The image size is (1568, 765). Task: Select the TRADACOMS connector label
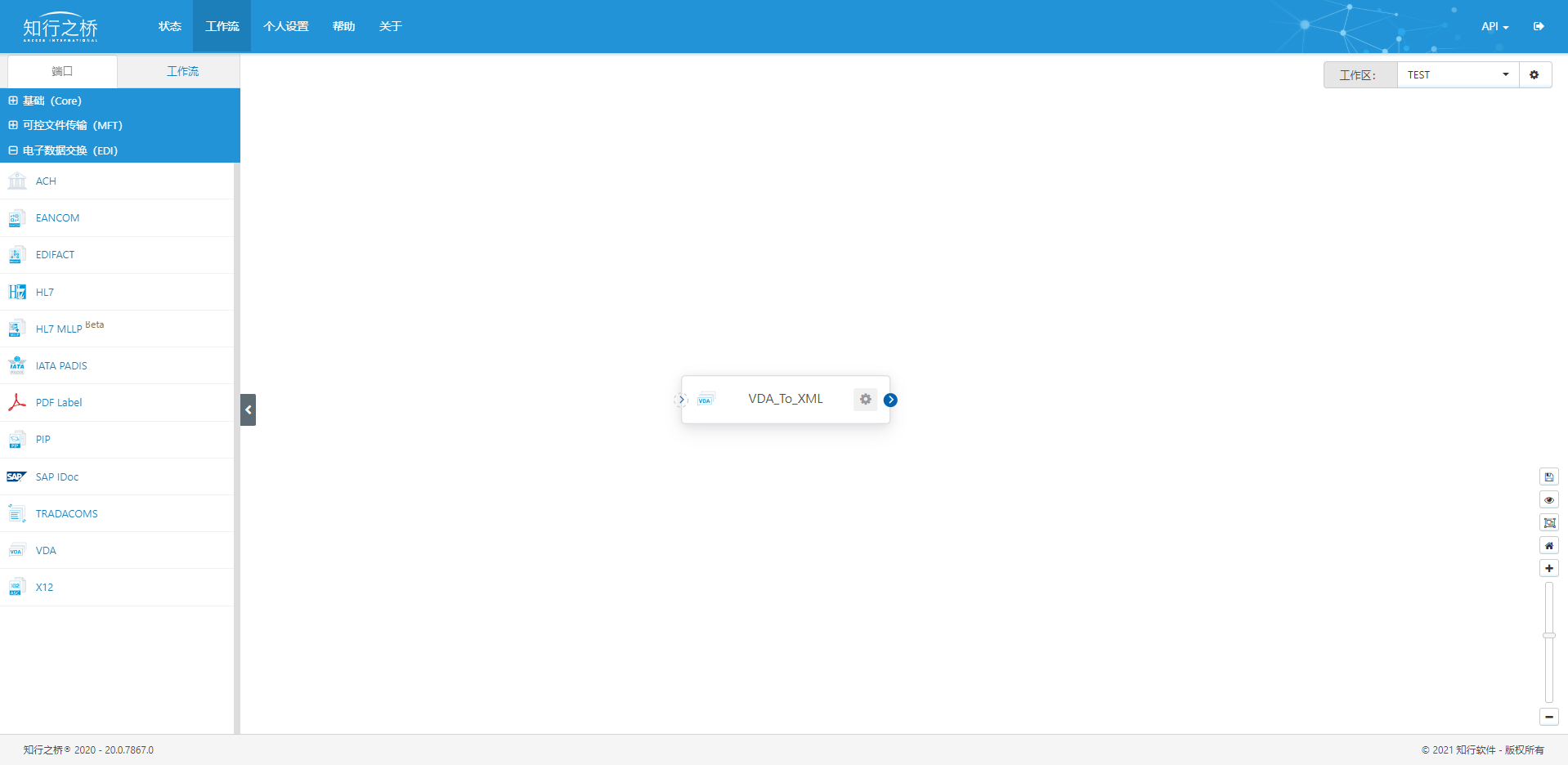(x=67, y=513)
